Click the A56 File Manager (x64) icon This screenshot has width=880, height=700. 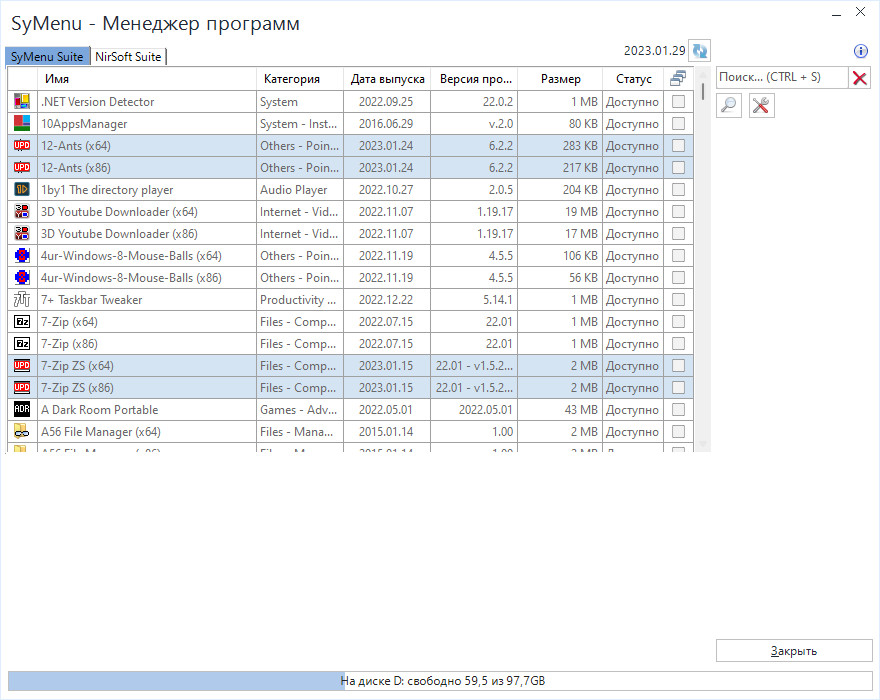point(22,432)
